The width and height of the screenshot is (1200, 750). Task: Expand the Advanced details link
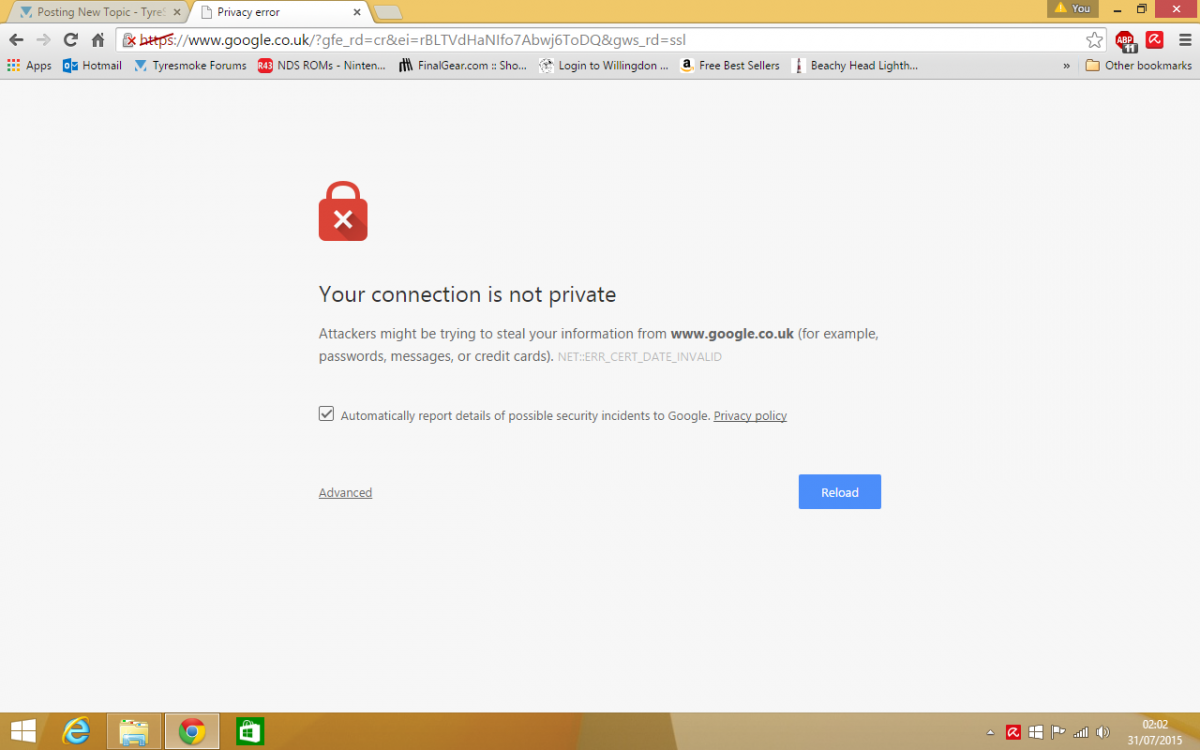point(345,493)
